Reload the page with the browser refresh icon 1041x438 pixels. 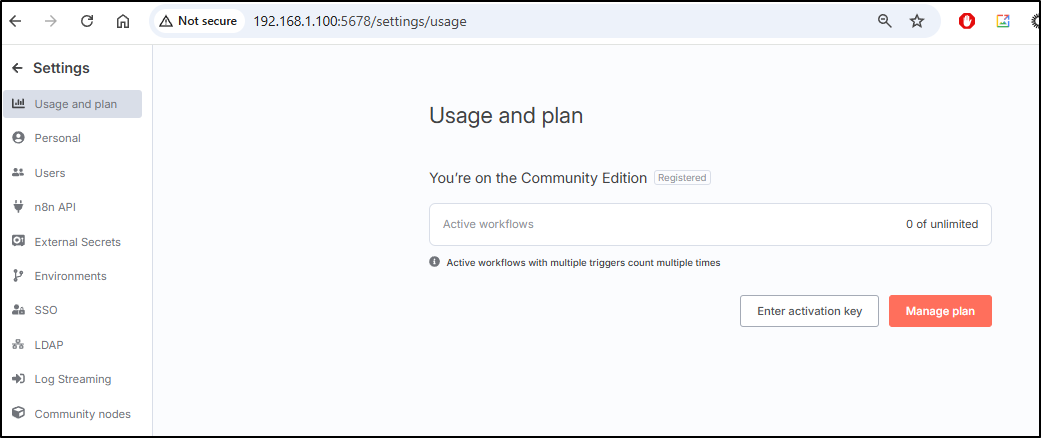[x=87, y=21]
